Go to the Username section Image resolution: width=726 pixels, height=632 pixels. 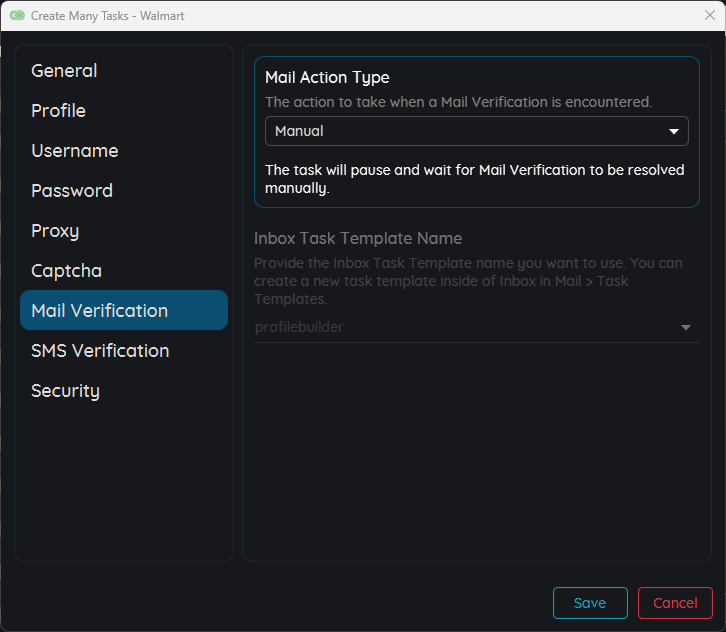(x=74, y=151)
